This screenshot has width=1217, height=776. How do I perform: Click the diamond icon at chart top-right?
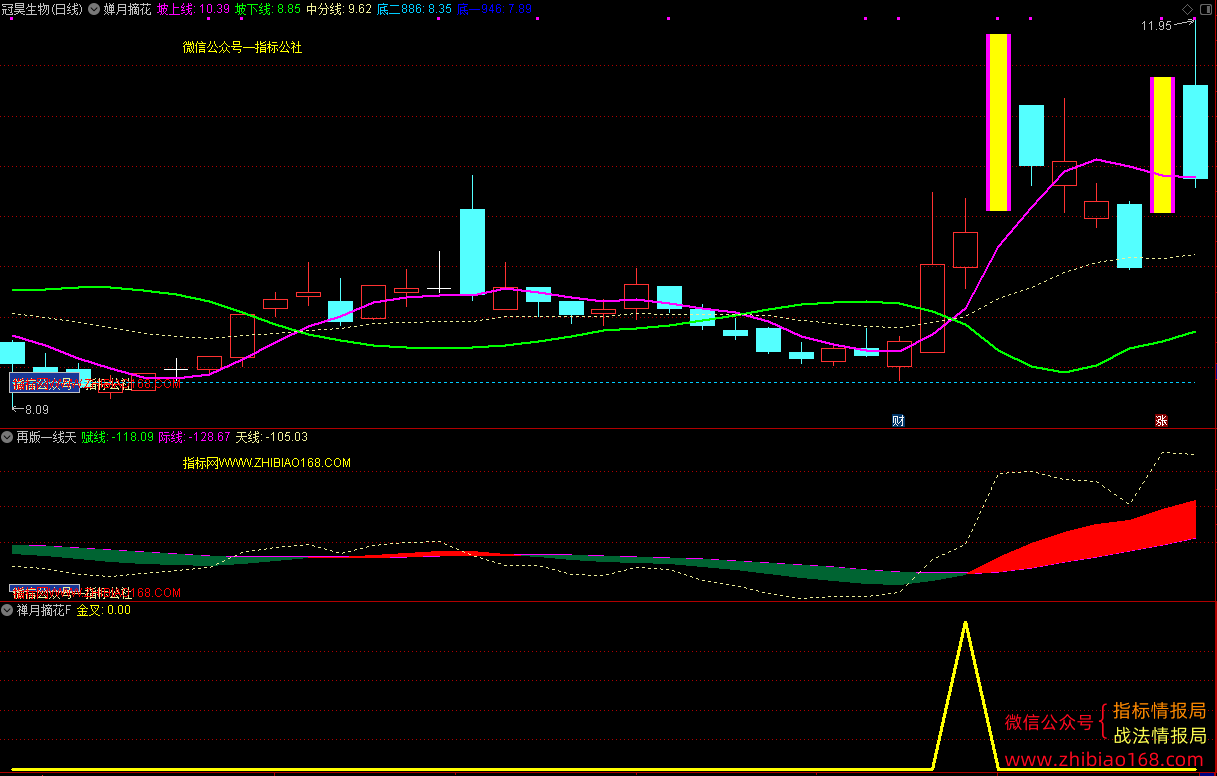coord(1188,8)
